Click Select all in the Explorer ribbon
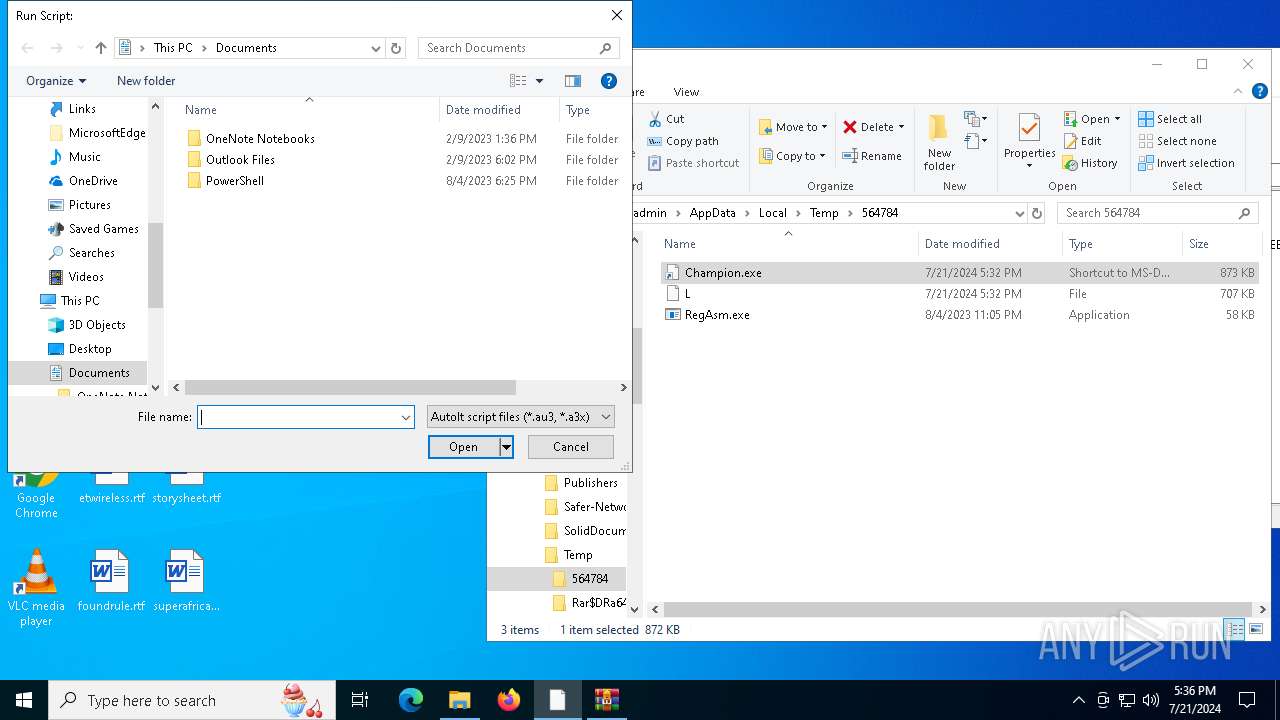Screen dimensions: 1280x720 point(1170,119)
